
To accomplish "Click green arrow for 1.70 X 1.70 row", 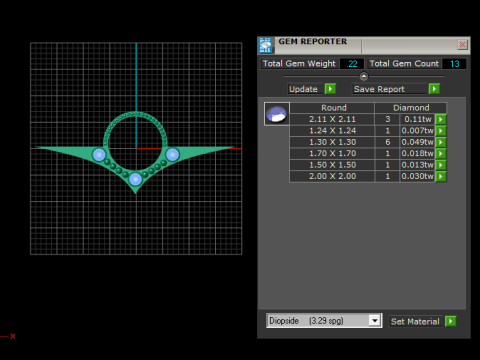I will click(x=441, y=153).
